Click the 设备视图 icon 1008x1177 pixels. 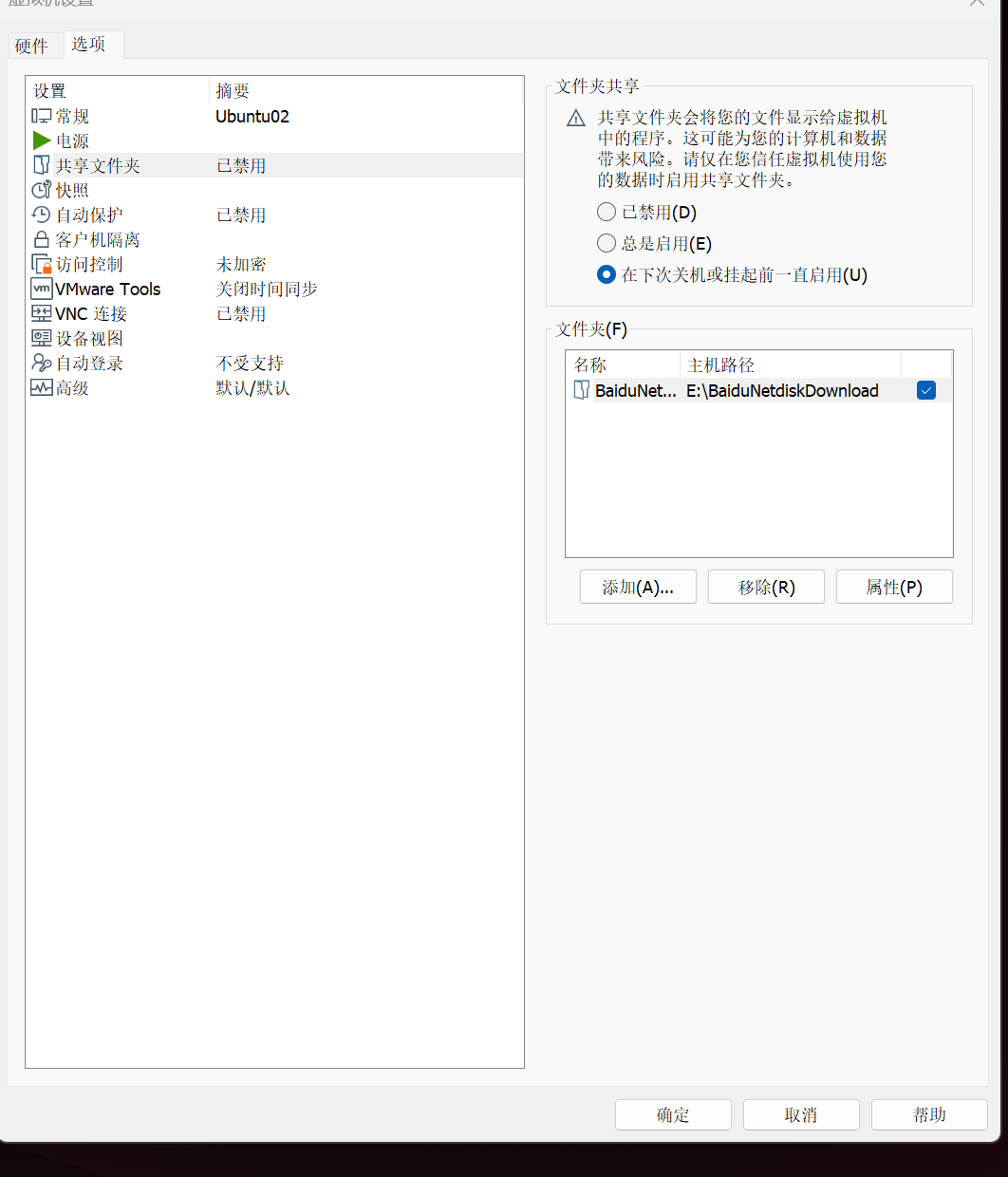click(x=41, y=338)
